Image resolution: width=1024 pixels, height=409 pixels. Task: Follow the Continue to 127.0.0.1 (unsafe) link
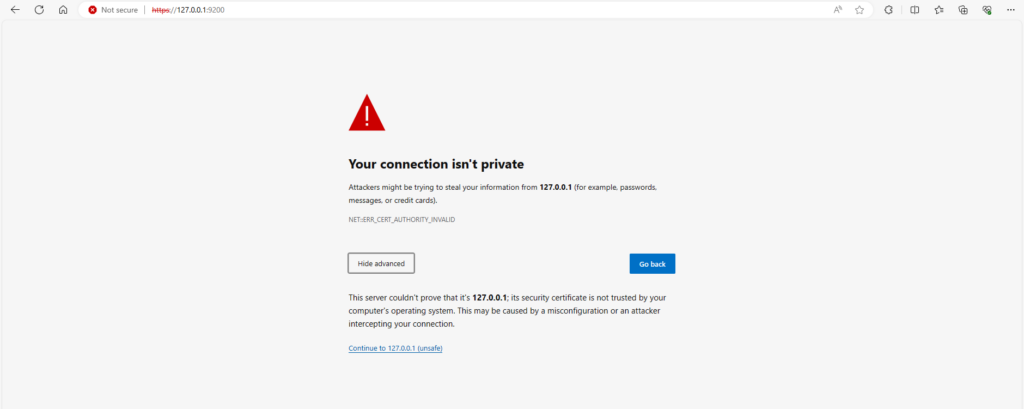point(396,348)
